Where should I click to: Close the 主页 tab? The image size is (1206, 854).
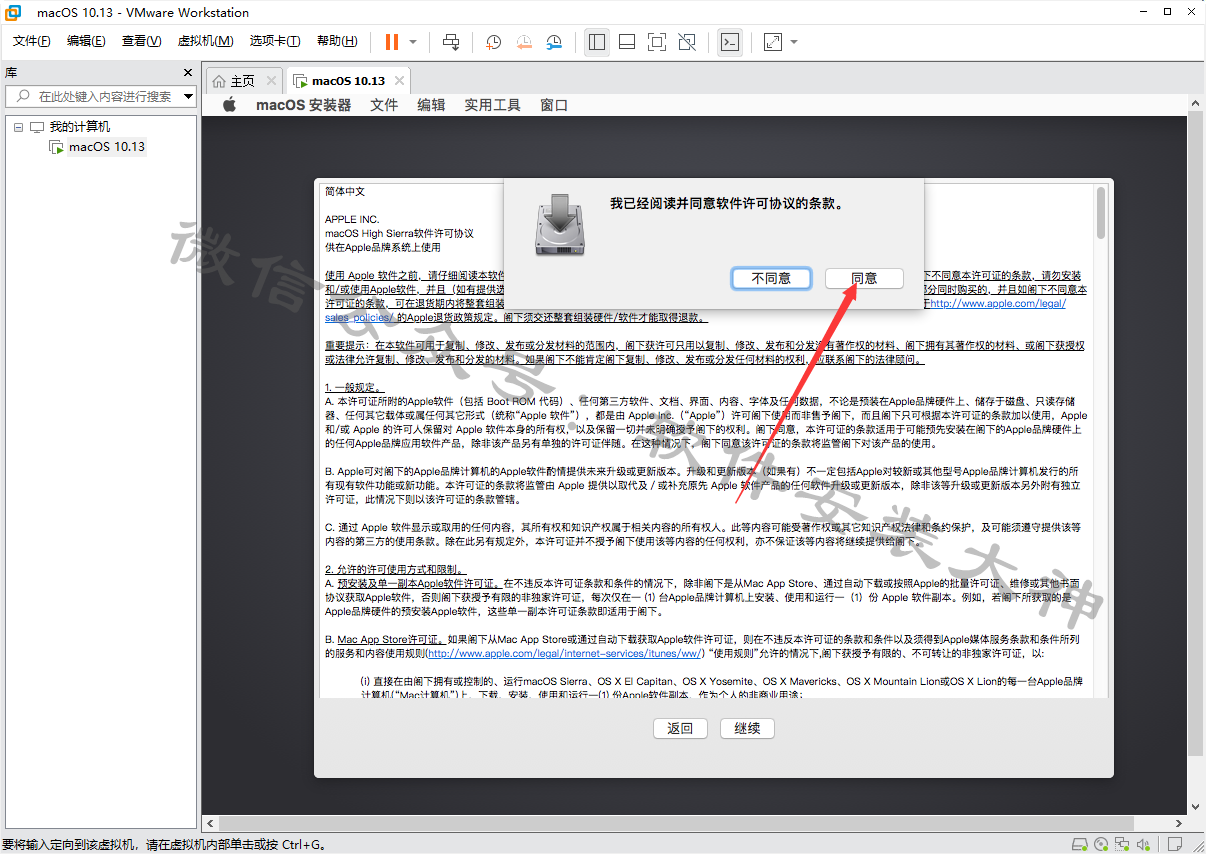[270, 81]
